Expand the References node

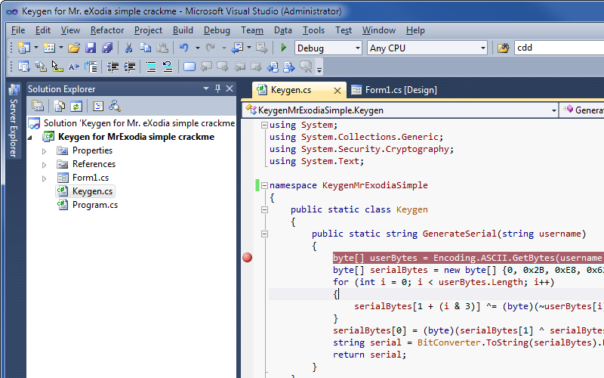coord(44,165)
